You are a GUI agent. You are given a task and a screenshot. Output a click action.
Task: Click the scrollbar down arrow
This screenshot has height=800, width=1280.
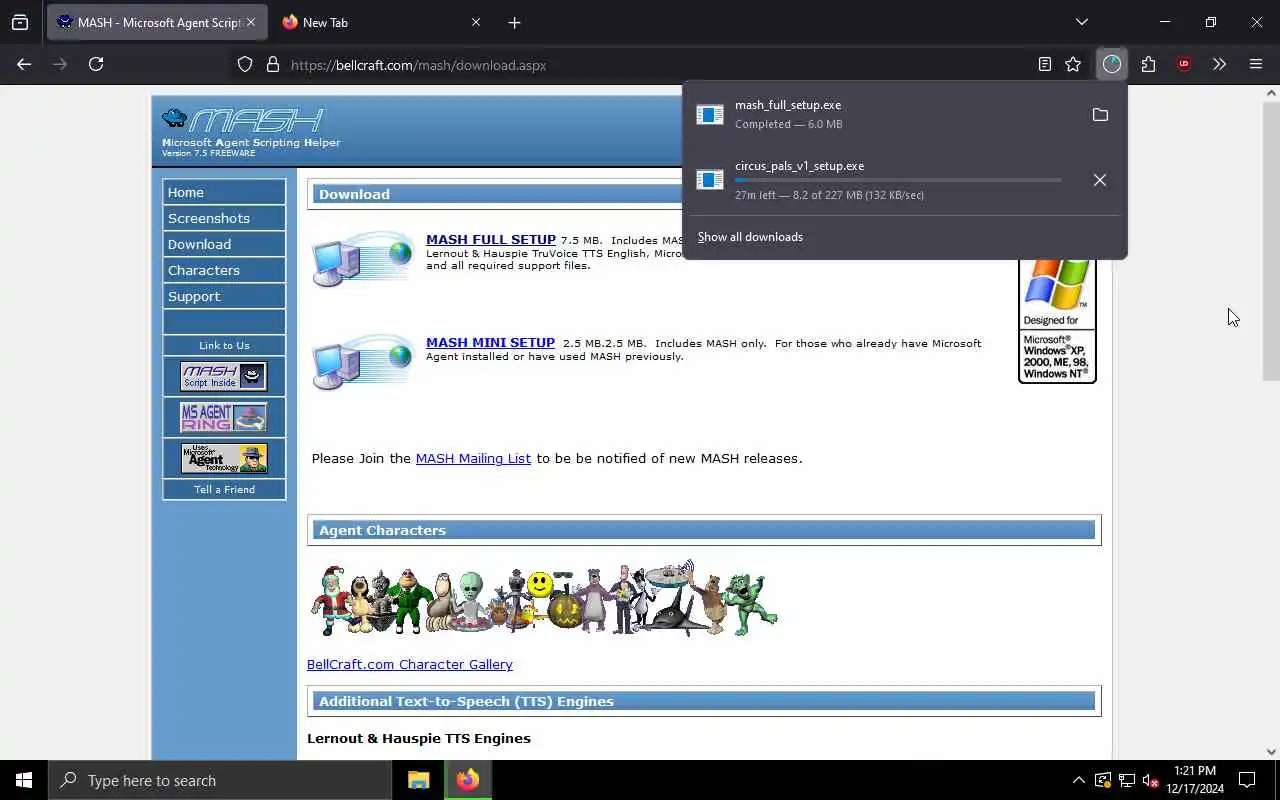tap(1271, 752)
